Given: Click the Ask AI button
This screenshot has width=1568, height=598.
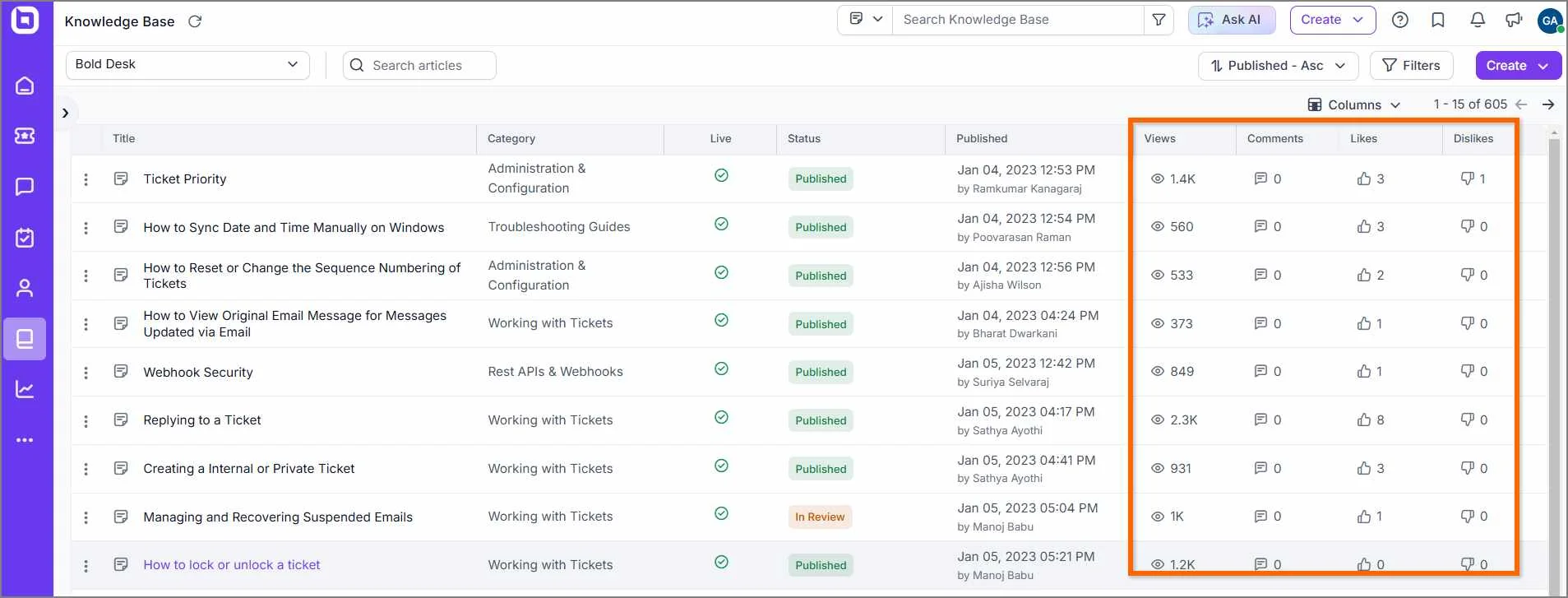Looking at the screenshot, I should point(1232,20).
